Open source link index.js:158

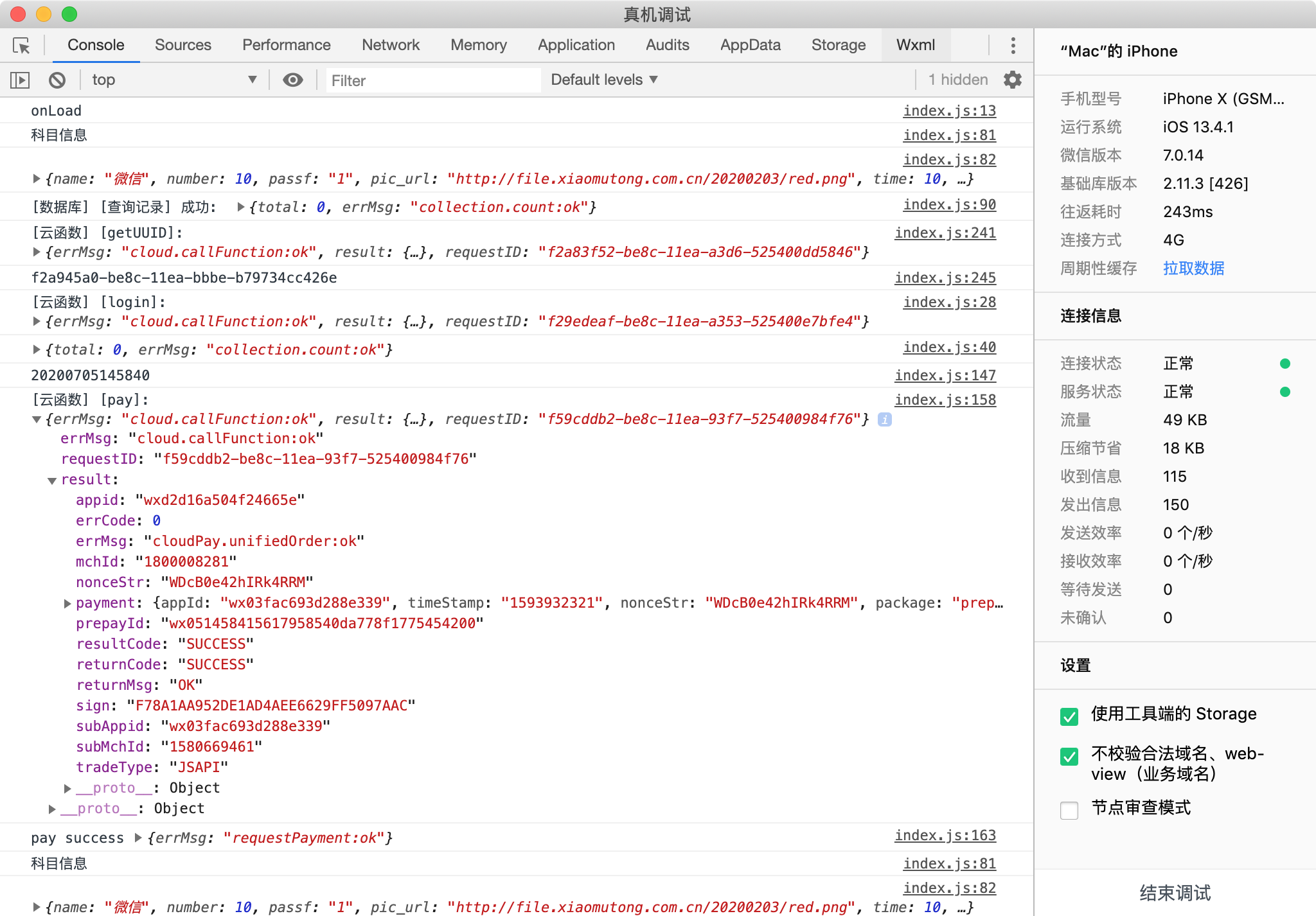click(945, 400)
